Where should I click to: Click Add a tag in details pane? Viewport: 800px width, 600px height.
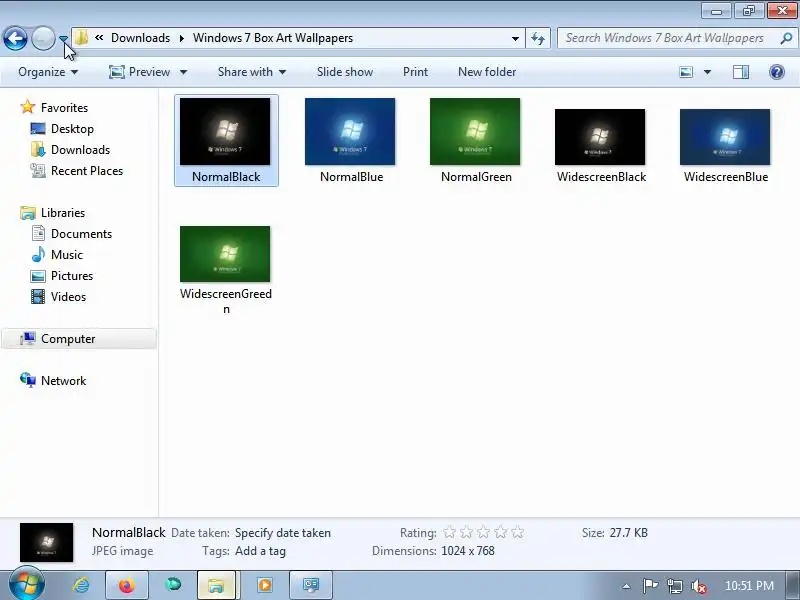[260, 551]
